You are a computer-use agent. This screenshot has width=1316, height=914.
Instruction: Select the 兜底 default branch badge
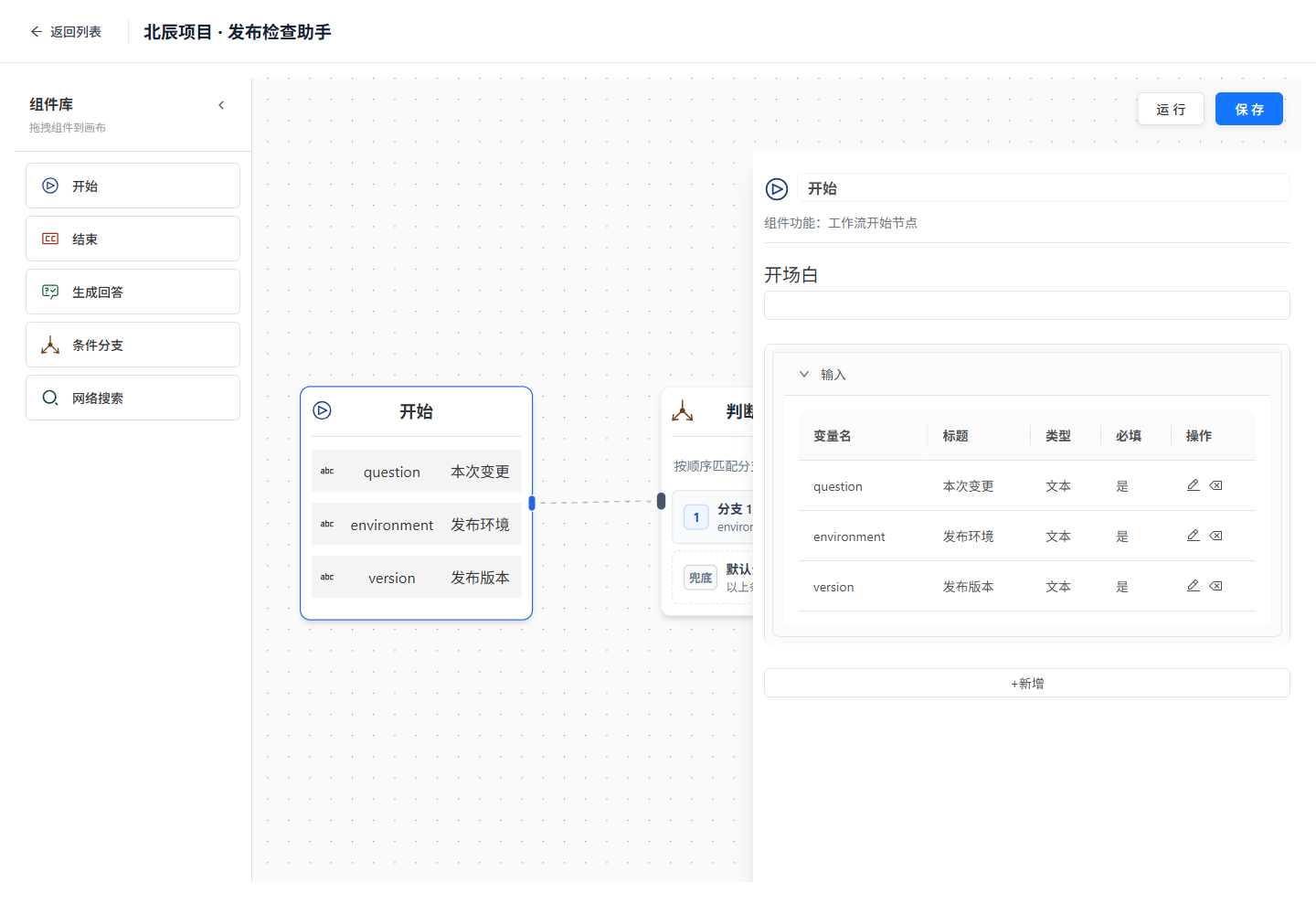point(701,578)
